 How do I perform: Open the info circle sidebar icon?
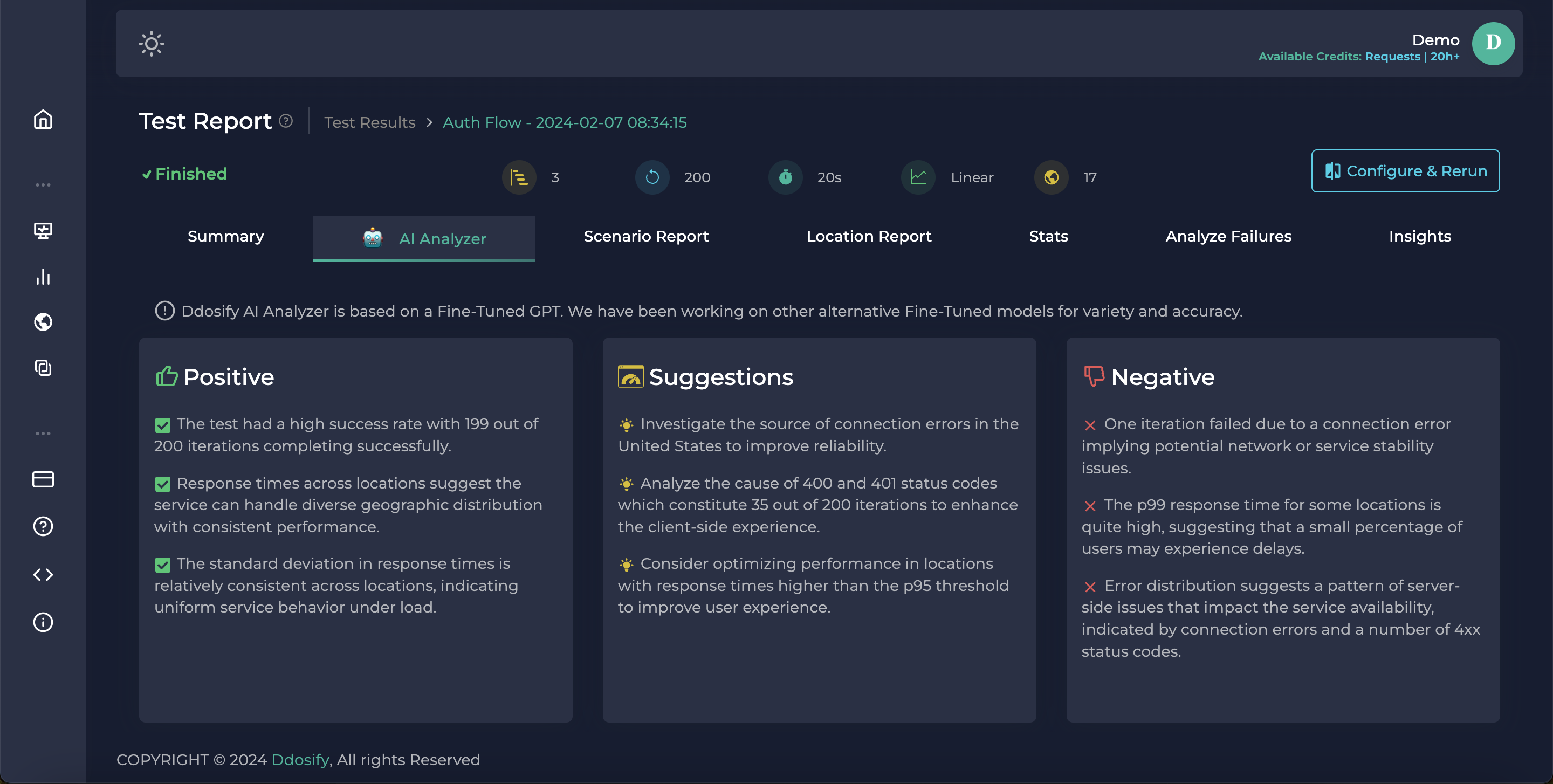click(x=43, y=622)
